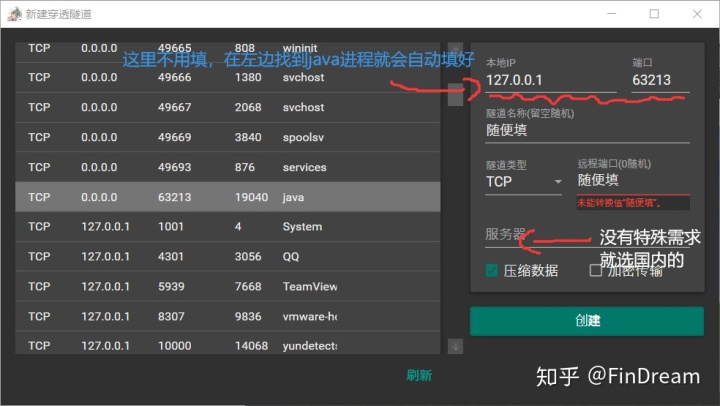Click the 端口 field showing 63213
This screenshot has width=720, height=406.
[659, 81]
